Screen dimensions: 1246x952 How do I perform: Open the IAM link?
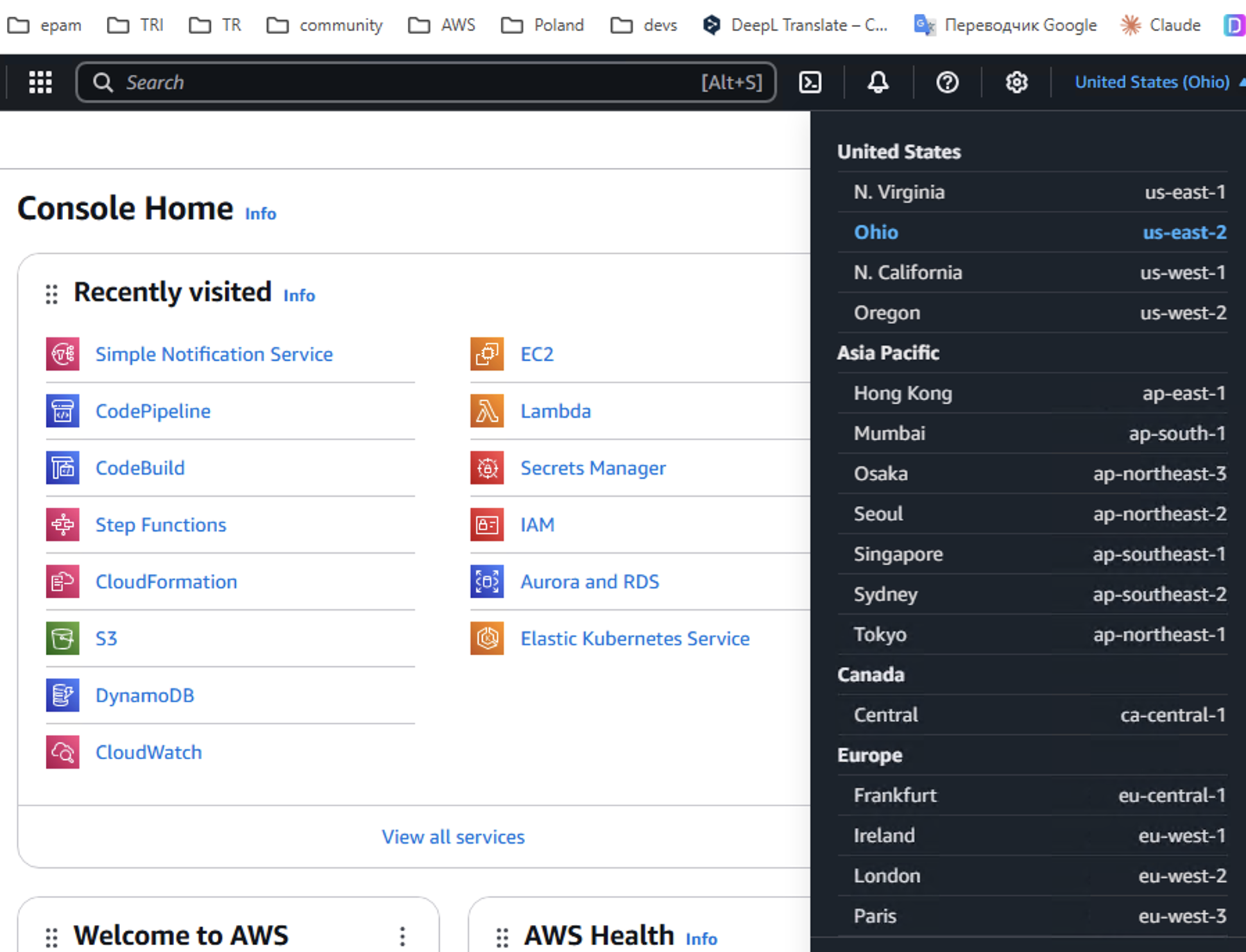pyautogui.click(x=538, y=525)
